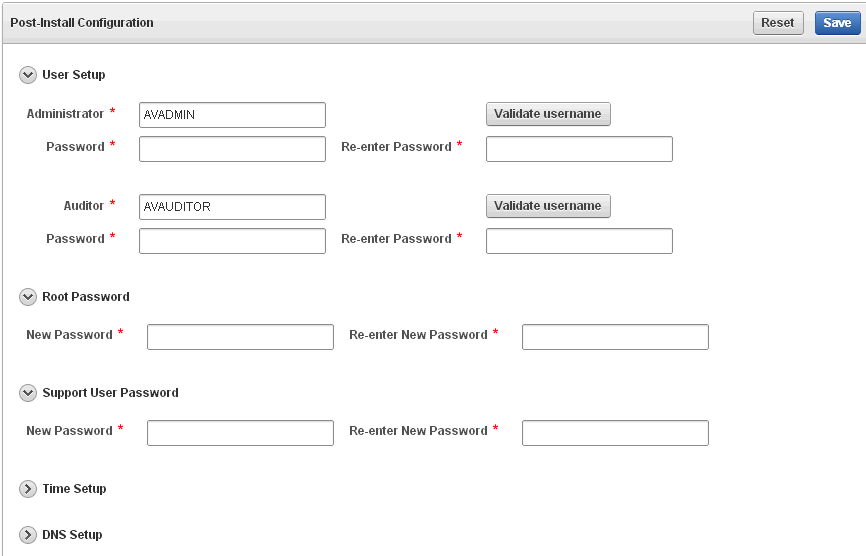Collapse the User Setup section
866x556 pixels.
pyautogui.click(x=28, y=75)
